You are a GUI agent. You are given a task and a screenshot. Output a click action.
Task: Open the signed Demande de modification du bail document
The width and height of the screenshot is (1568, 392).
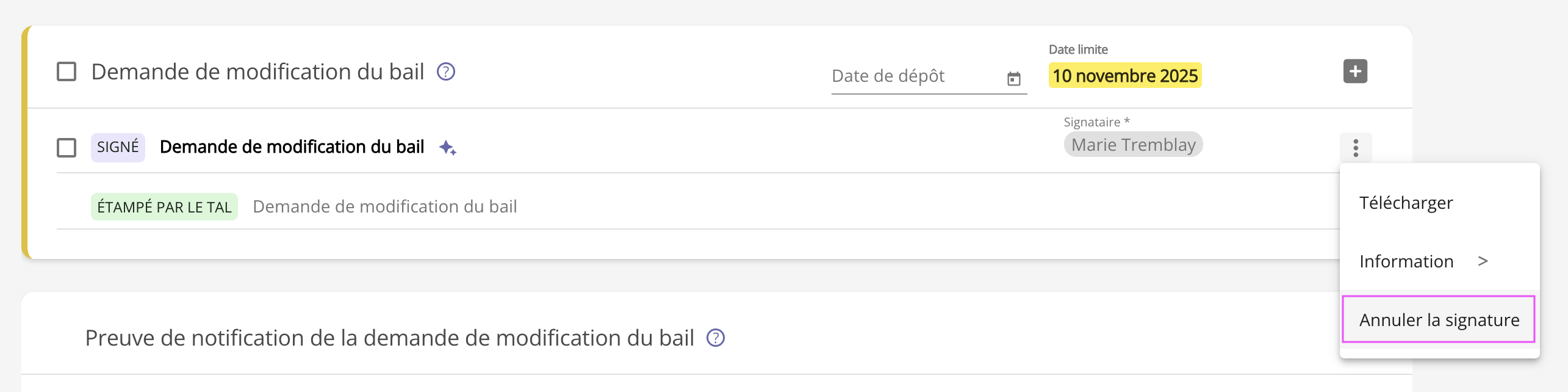(x=292, y=147)
